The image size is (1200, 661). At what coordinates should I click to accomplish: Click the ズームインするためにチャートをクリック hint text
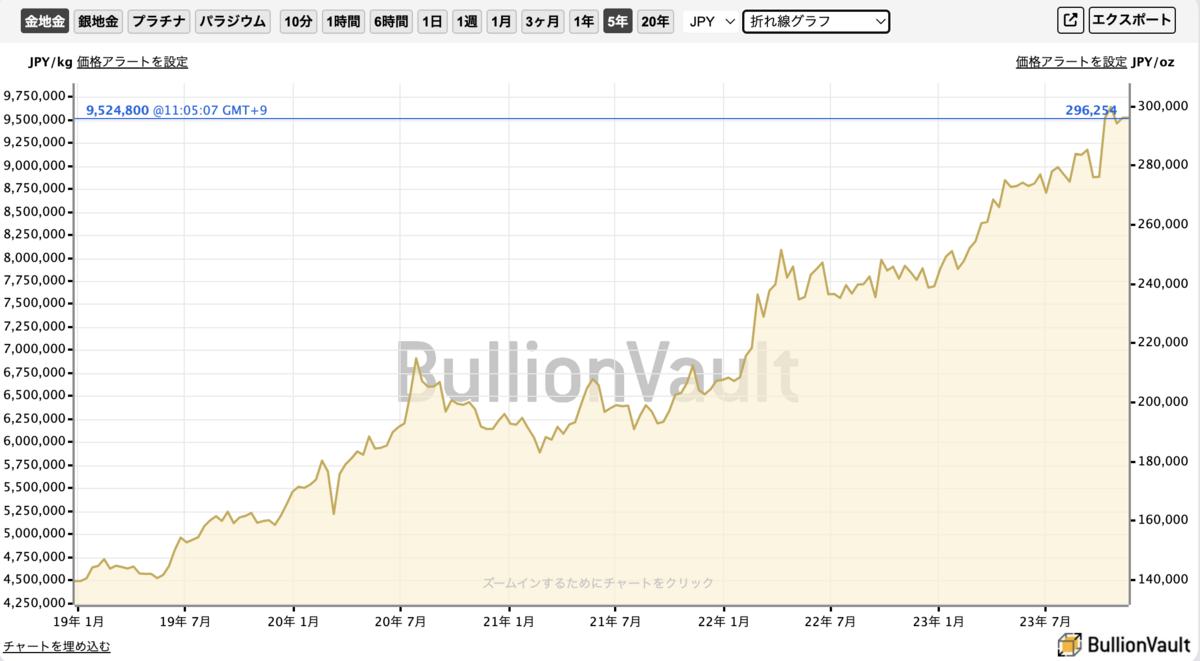[x=598, y=583]
